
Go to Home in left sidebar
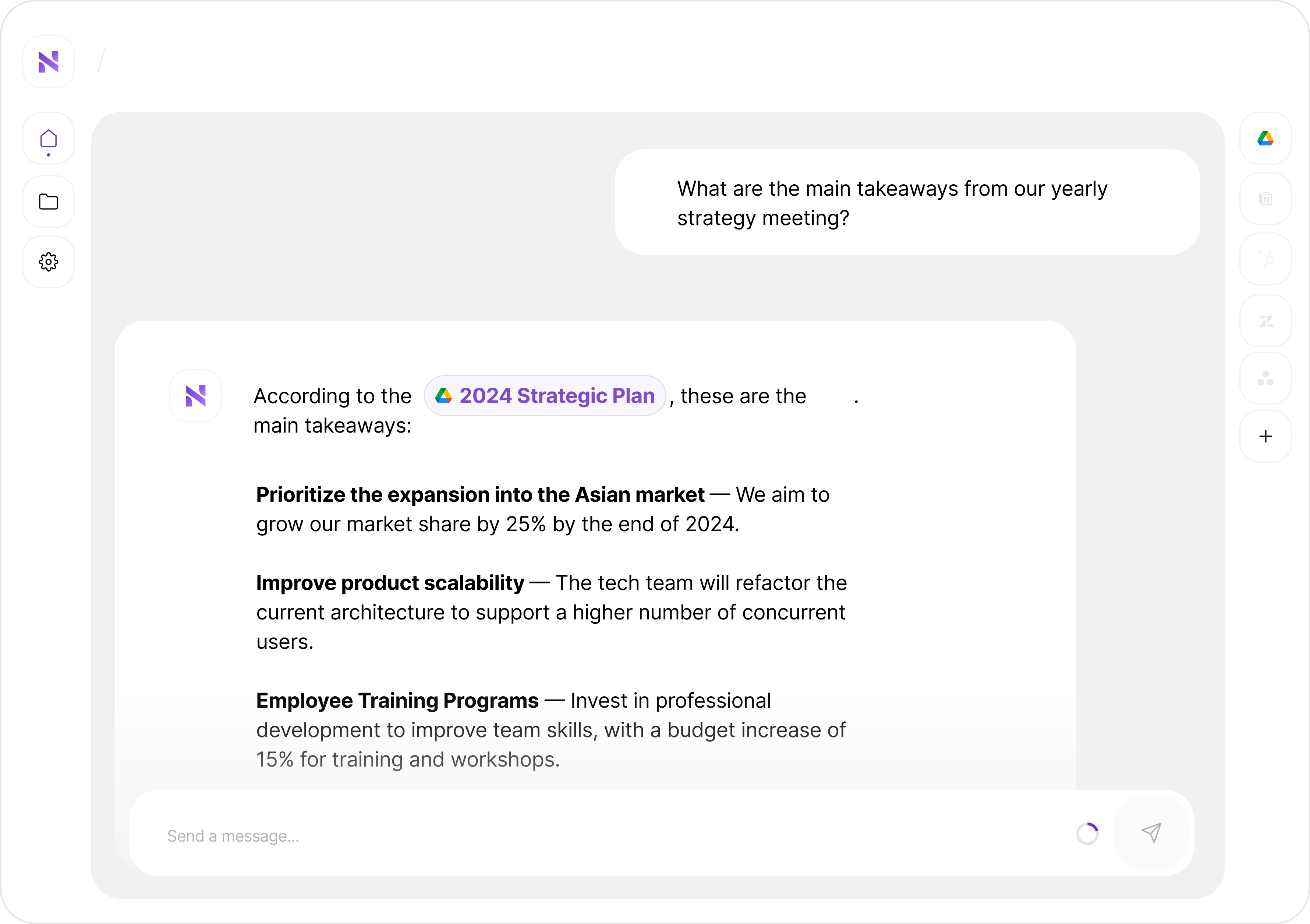click(49, 139)
